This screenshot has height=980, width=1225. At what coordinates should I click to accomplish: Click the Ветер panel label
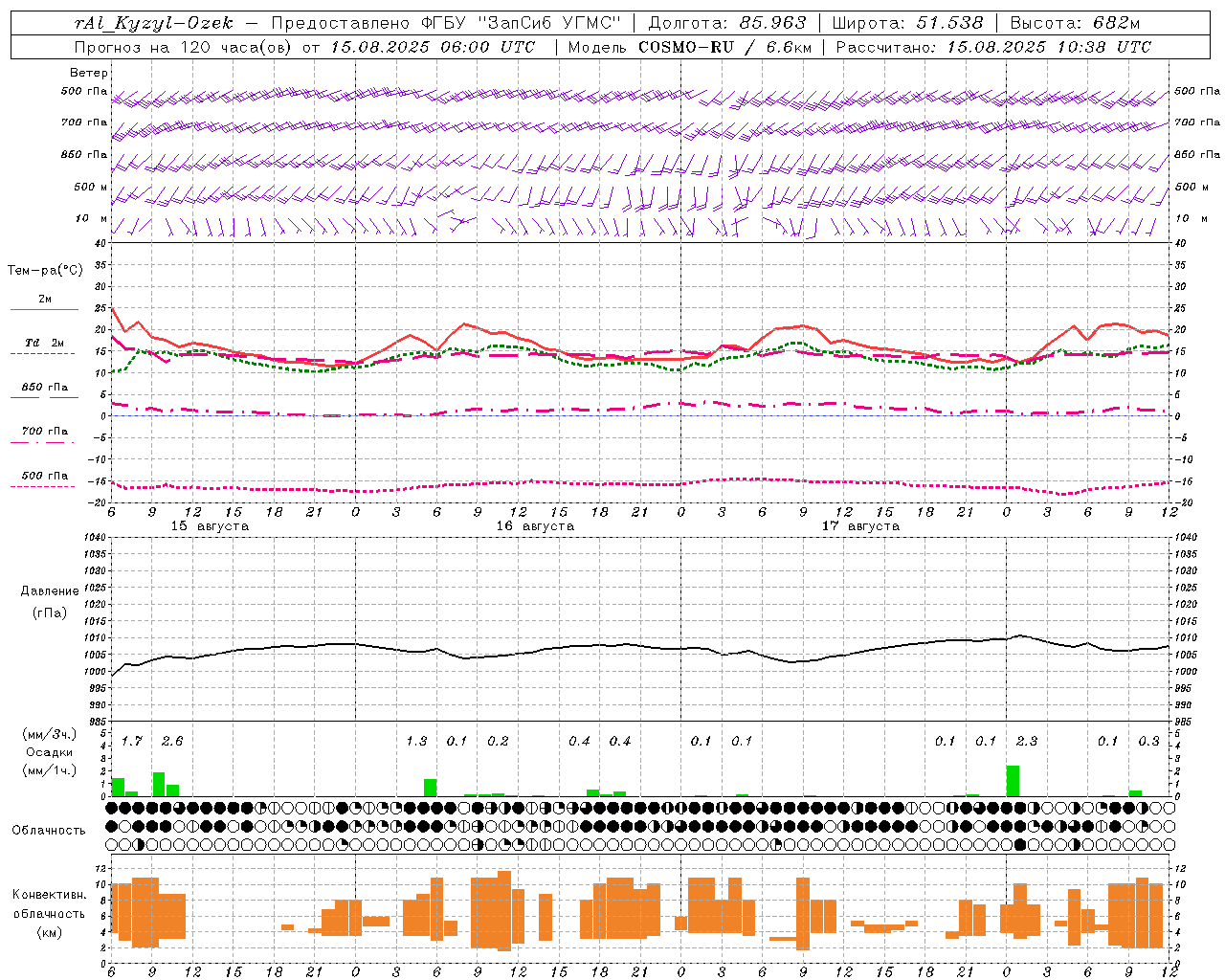point(89,73)
